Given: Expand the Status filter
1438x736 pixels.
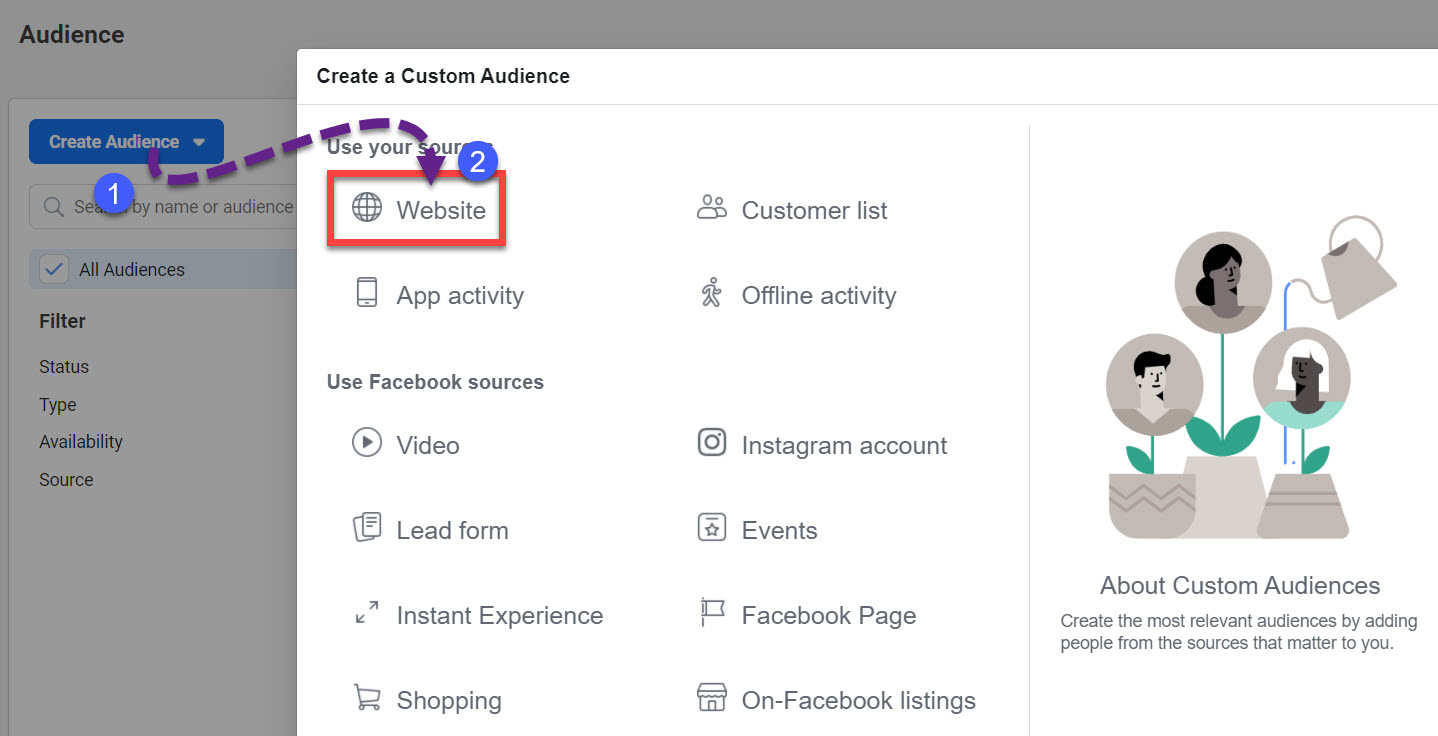Looking at the screenshot, I should click(x=64, y=367).
